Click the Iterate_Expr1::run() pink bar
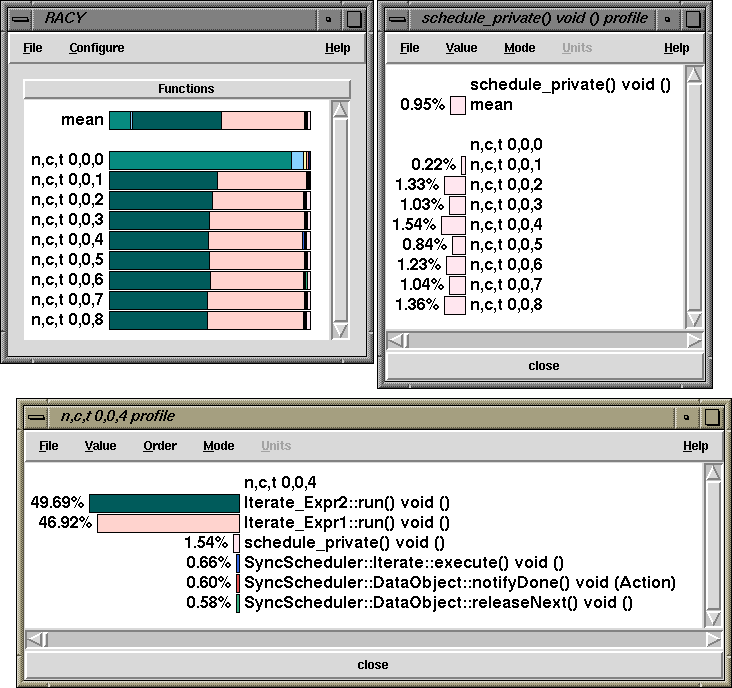Viewport: 732px width, 688px height. (x=168, y=524)
